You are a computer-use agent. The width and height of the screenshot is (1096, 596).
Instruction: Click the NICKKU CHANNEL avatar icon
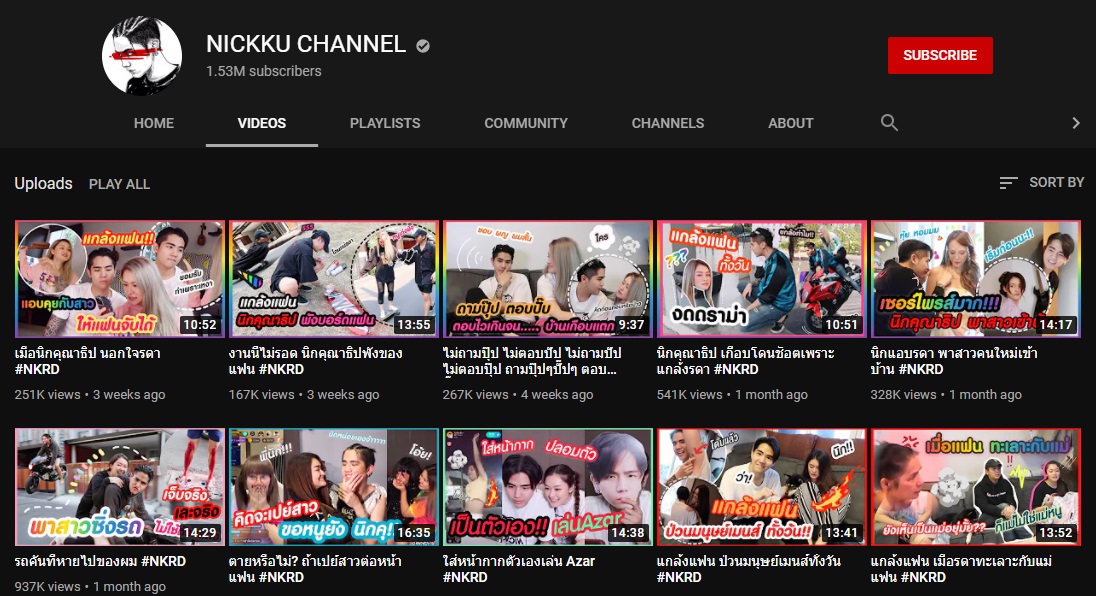tap(142, 56)
